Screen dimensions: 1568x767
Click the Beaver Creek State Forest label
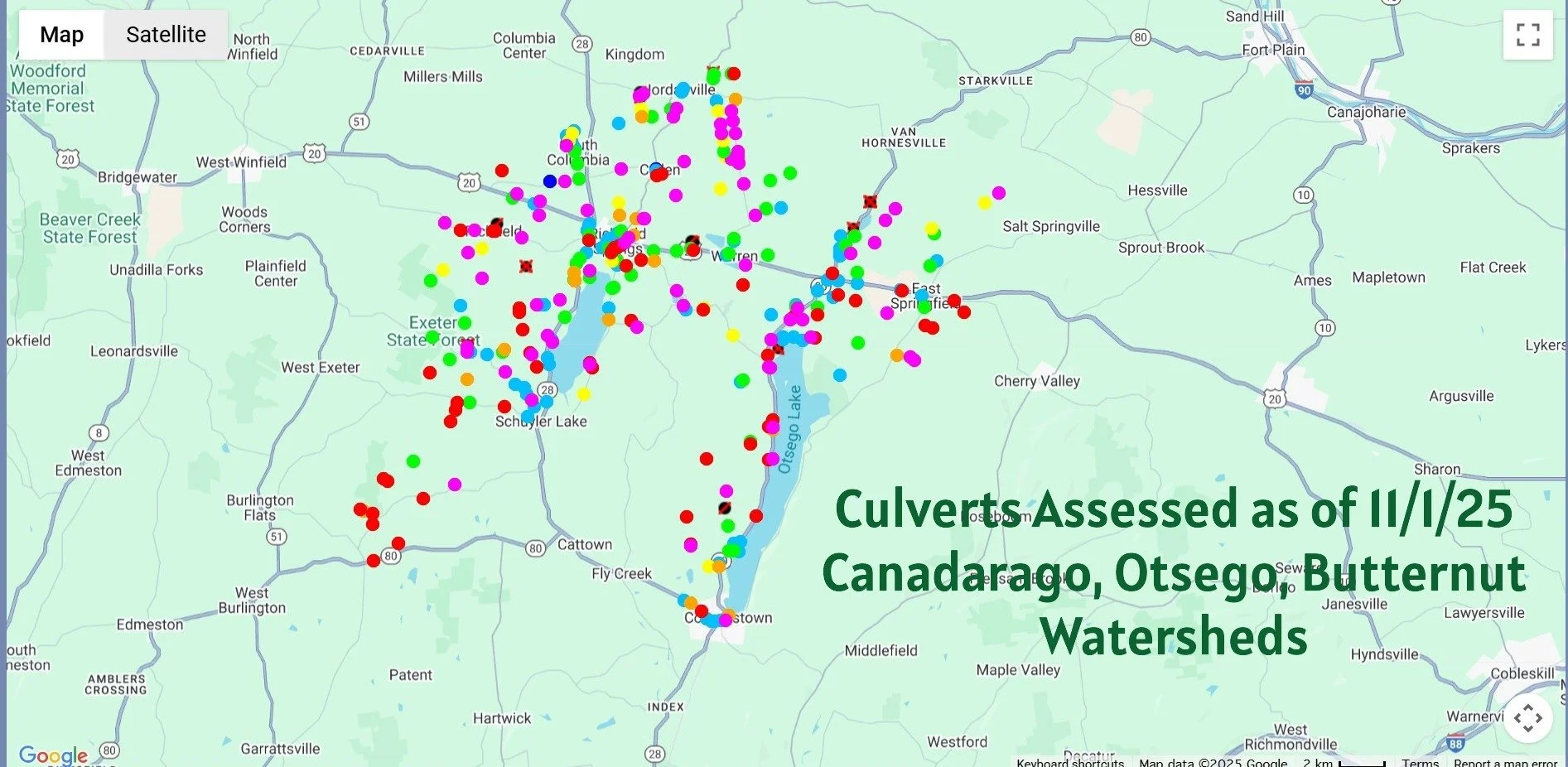[x=90, y=229]
